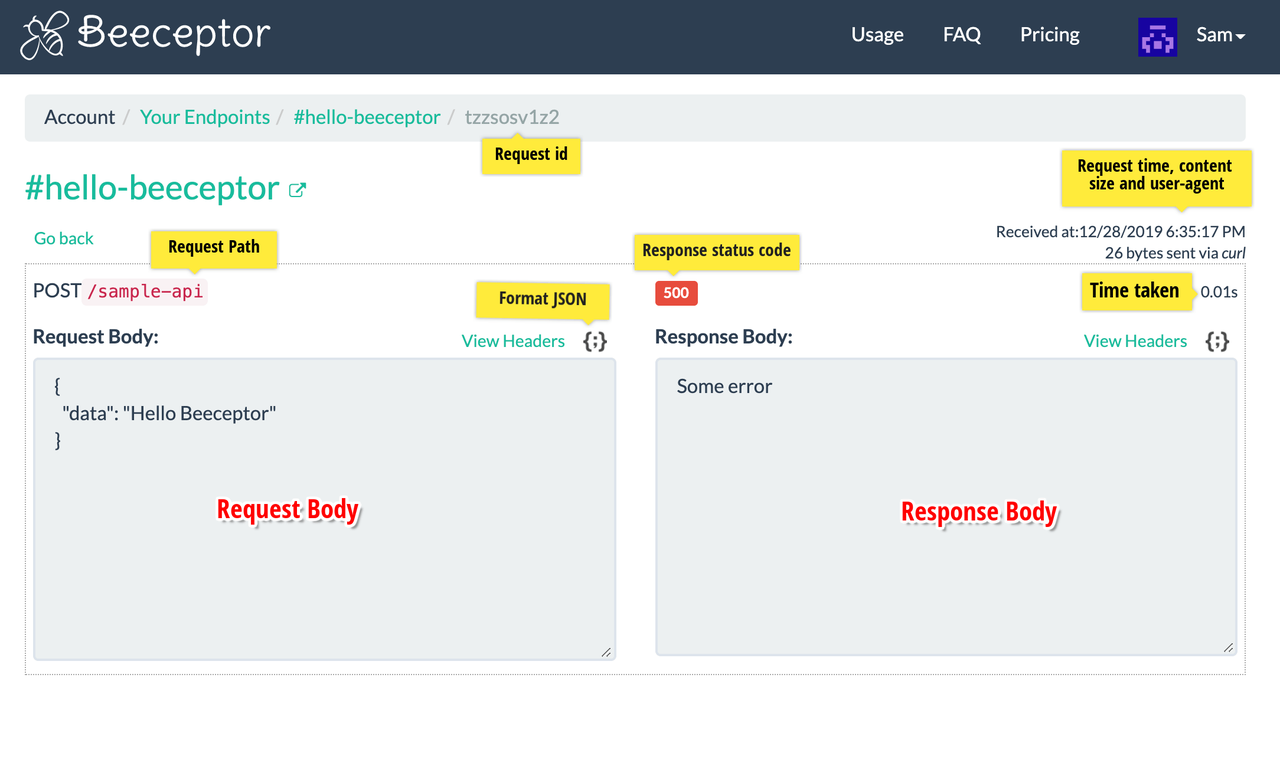Open the Sam account dropdown
This screenshot has height=766, width=1280.
click(1221, 35)
